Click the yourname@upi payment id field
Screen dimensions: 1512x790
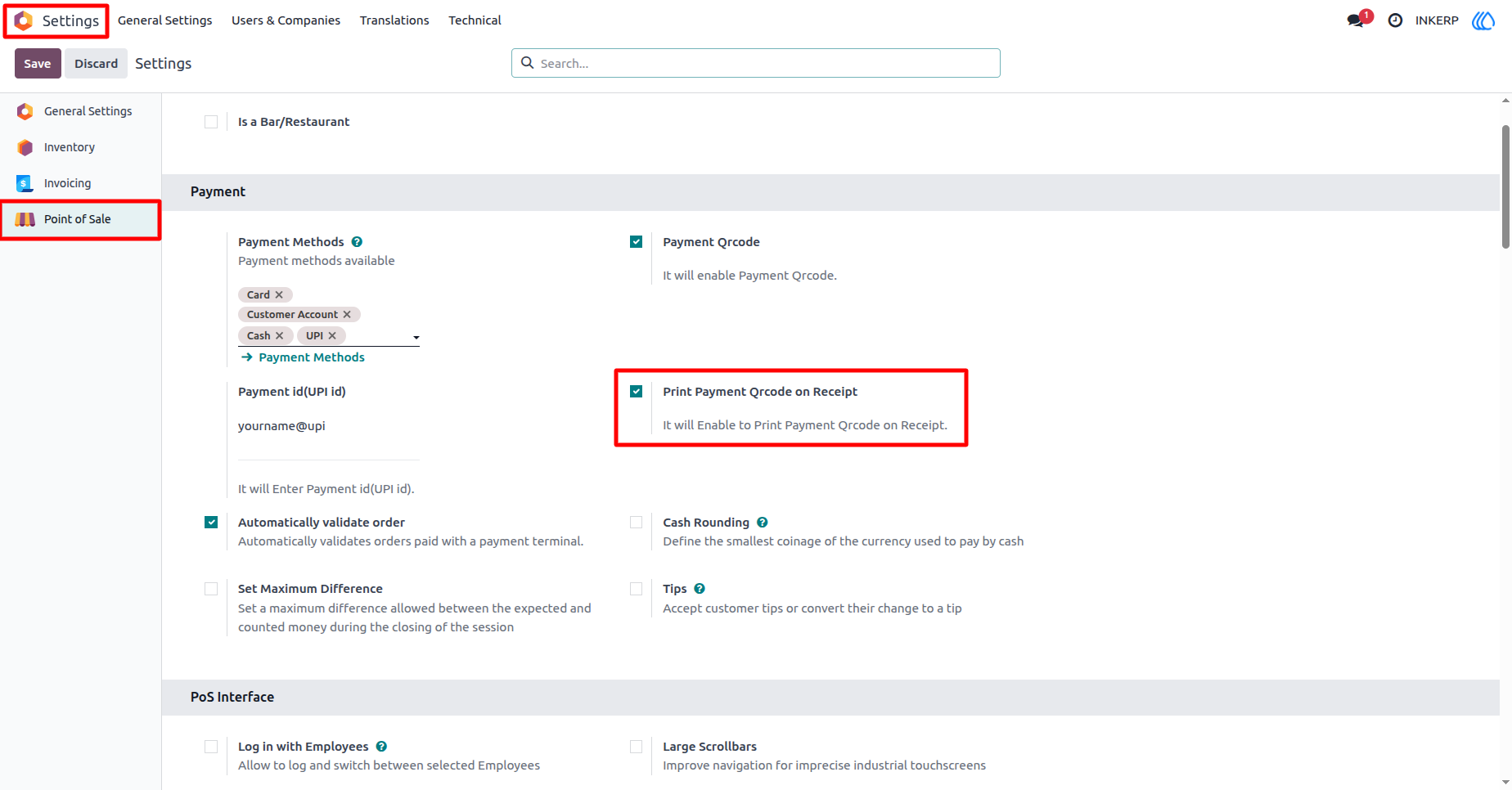pos(328,426)
